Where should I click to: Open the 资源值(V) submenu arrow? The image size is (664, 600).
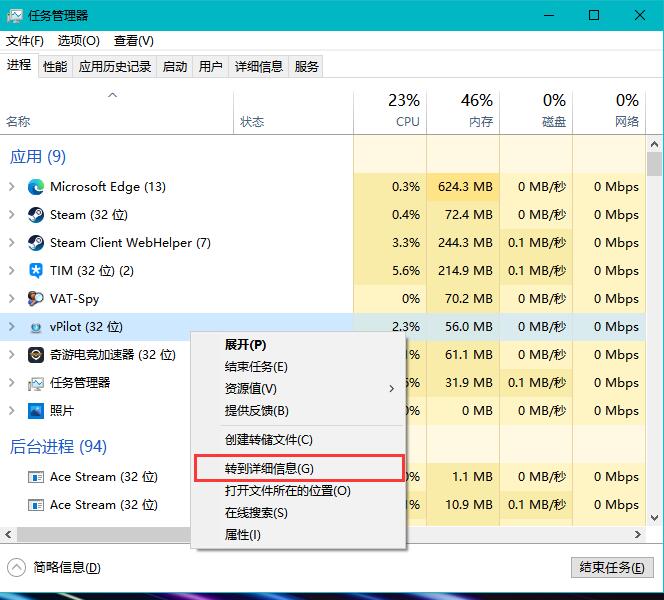pos(392,389)
